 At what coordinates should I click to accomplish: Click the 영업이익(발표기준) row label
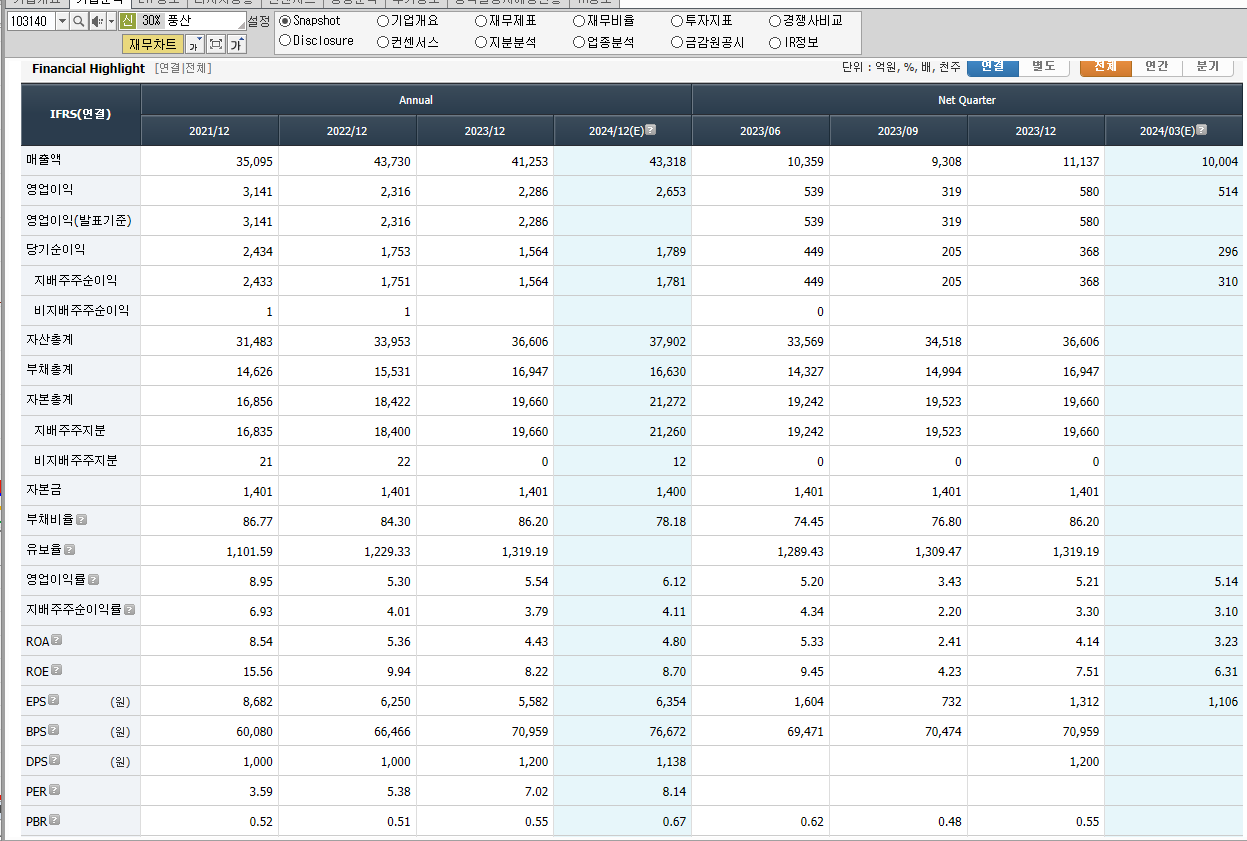tap(79, 220)
